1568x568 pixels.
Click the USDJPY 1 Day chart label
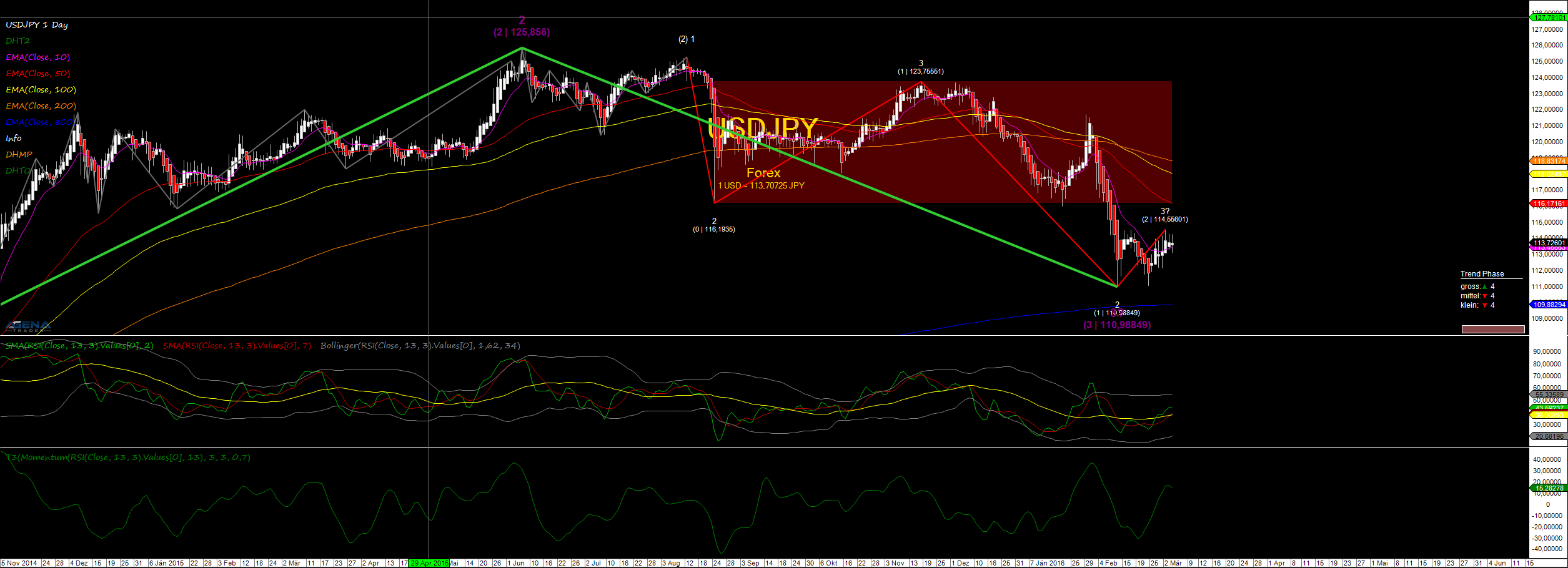pos(37,25)
